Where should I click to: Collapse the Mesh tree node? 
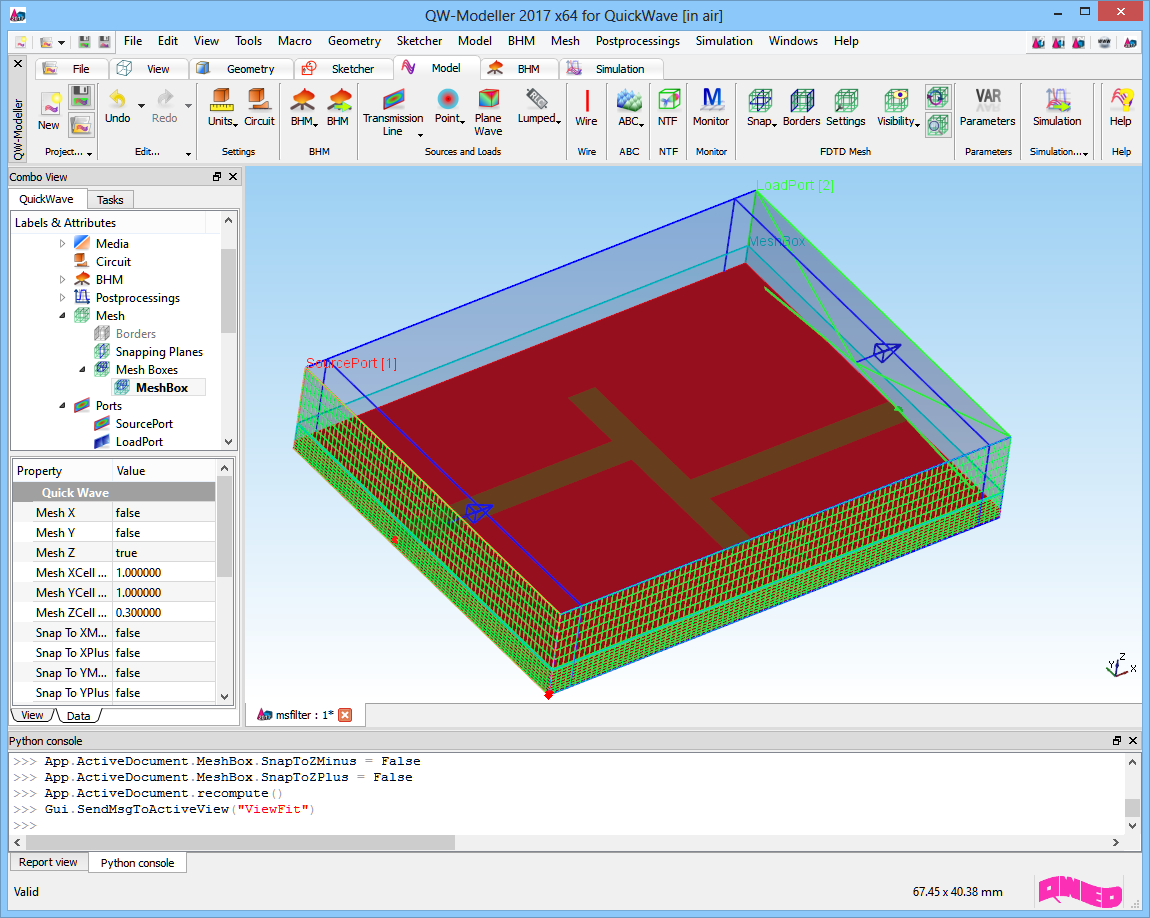pyautogui.click(x=62, y=315)
